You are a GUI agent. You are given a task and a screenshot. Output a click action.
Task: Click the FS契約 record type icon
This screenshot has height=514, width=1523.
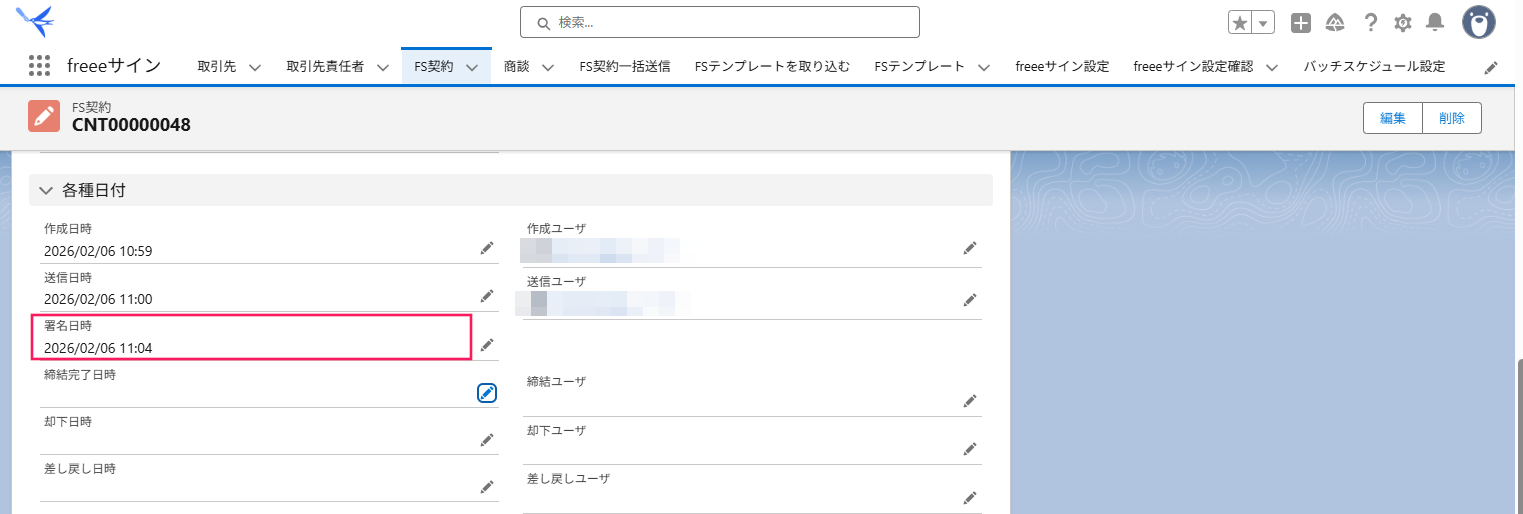point(44,117)
